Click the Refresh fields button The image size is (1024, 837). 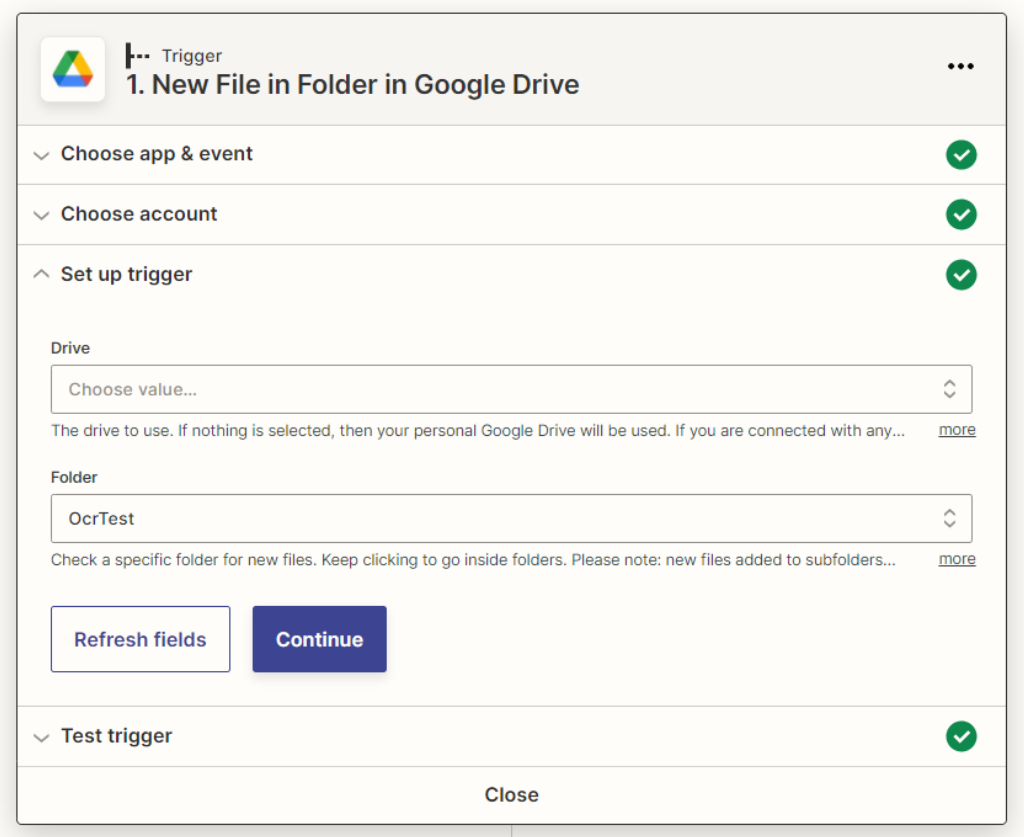pyautogui.click(x=140, y=639)
